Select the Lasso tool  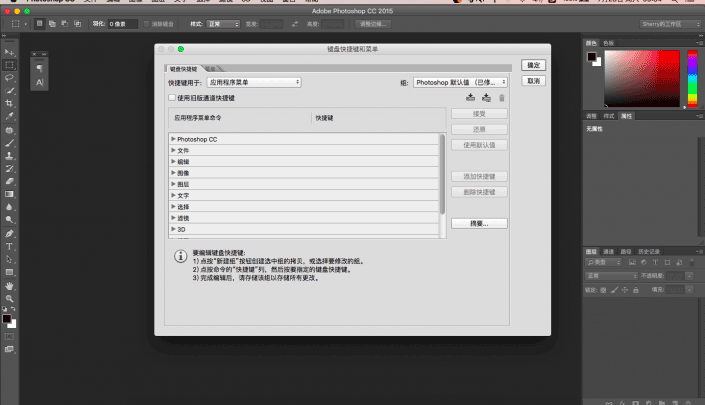pos(9,78)
